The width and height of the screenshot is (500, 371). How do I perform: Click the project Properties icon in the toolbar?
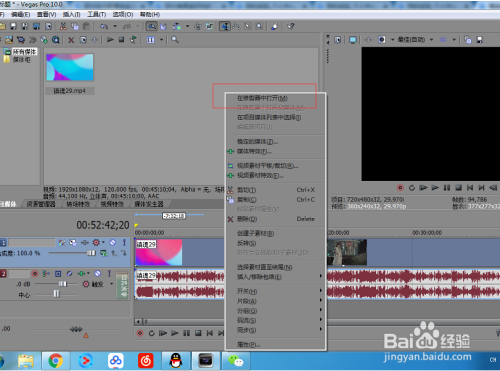[48, 26]
